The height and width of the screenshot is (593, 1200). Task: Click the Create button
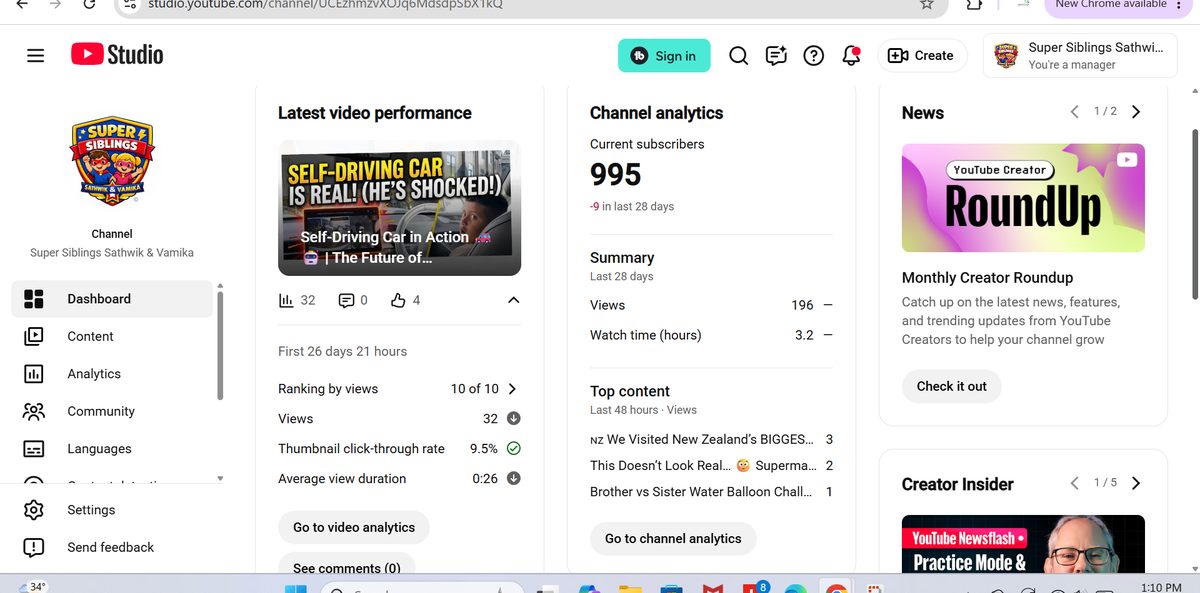click(x=922, y=56)
